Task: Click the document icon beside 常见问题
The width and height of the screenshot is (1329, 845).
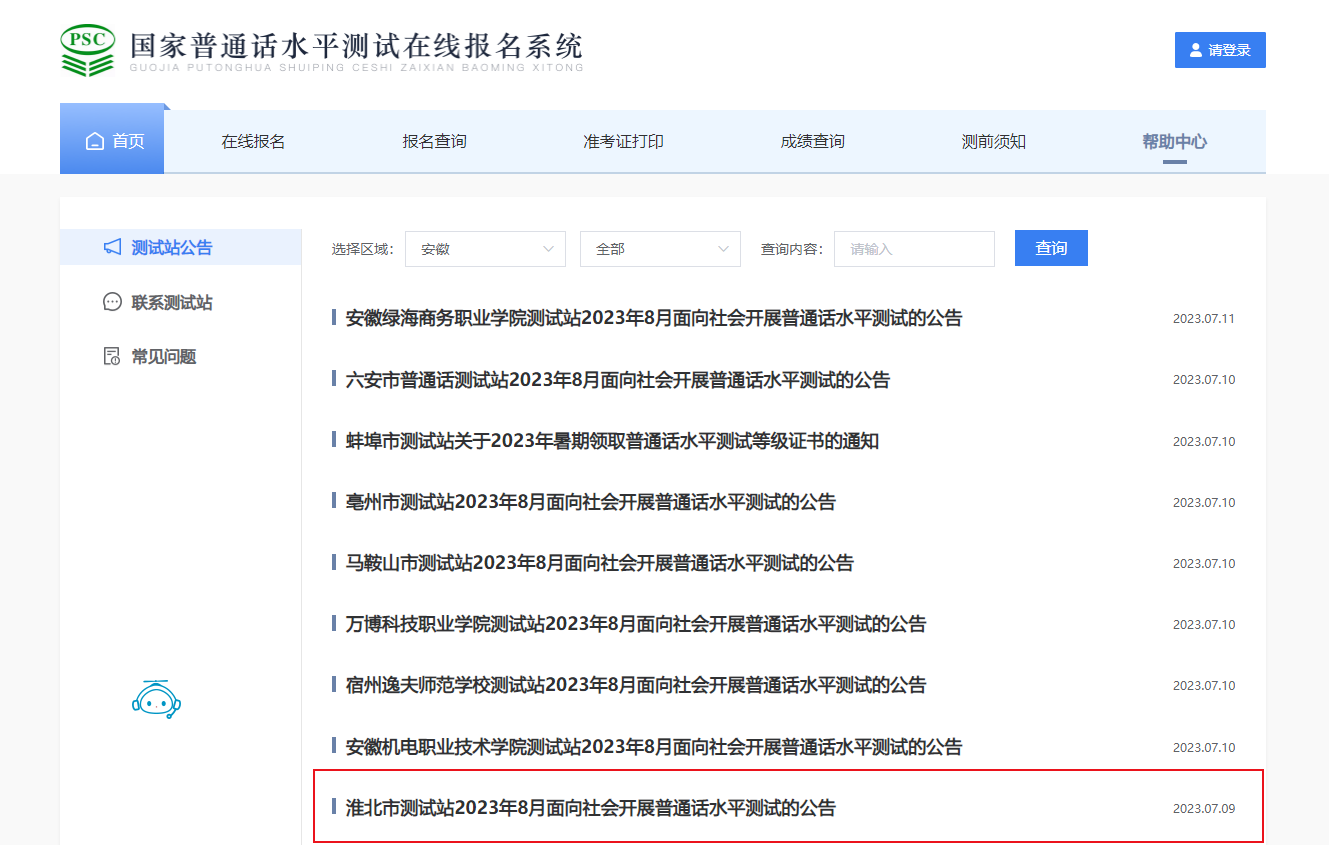Action: 113,357
